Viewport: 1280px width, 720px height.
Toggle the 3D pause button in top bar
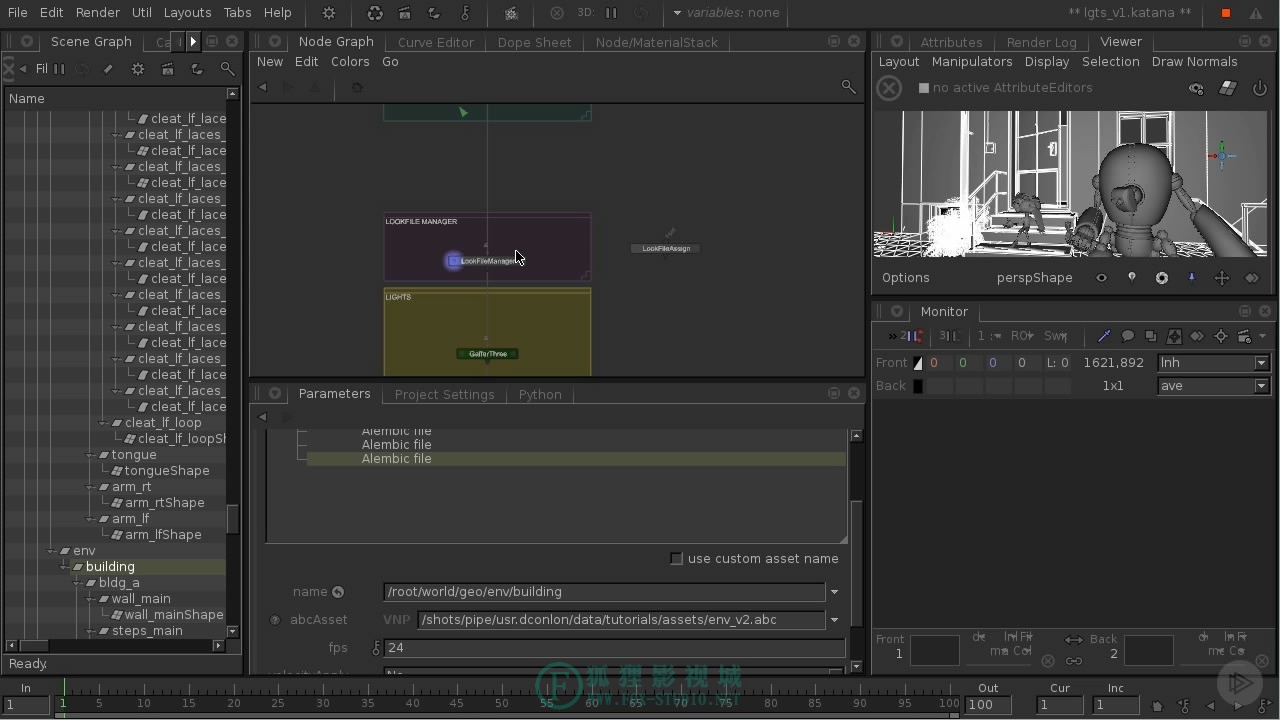click(611, 13)
